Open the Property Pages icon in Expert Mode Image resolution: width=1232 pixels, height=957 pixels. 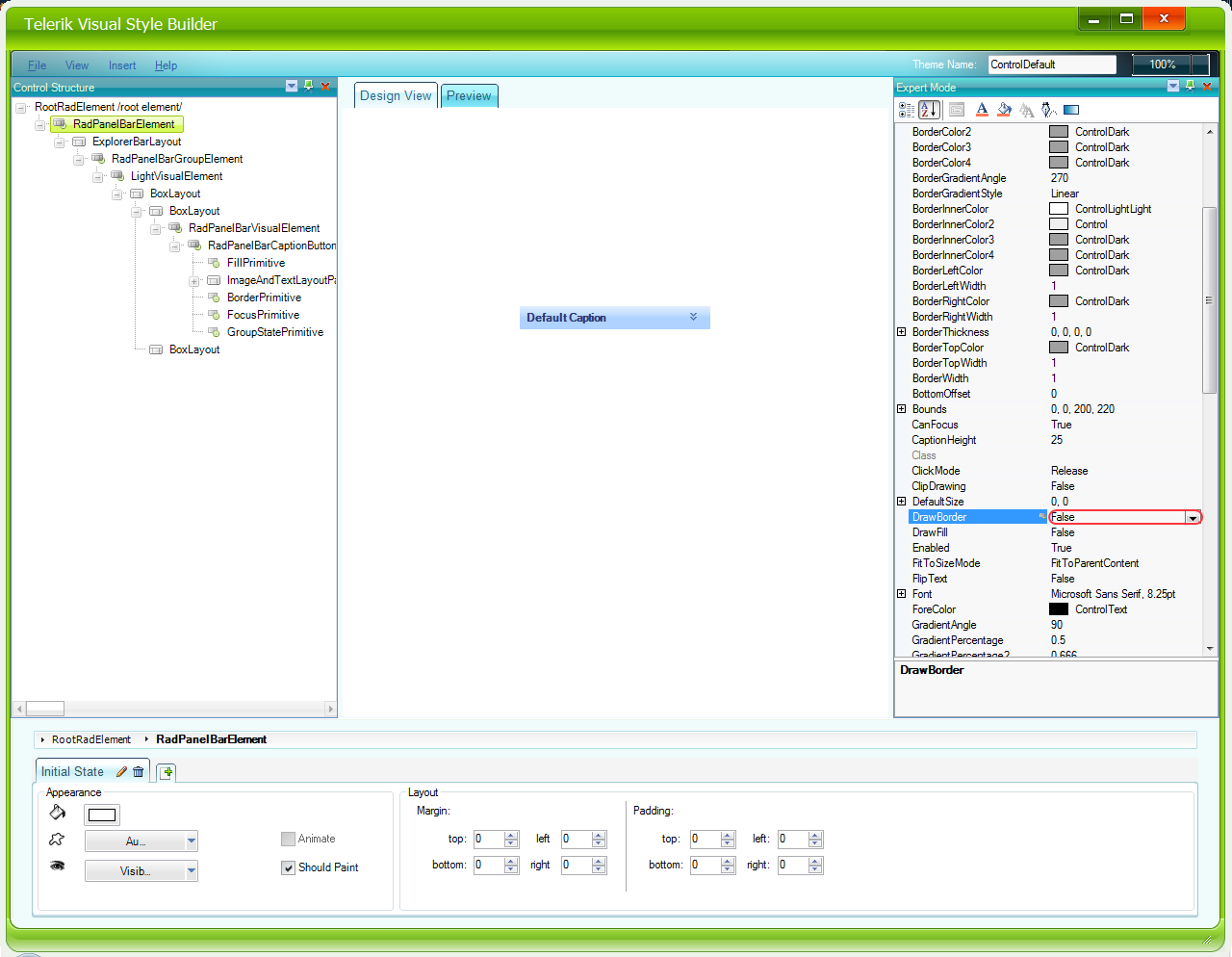[x=957, y=110]
